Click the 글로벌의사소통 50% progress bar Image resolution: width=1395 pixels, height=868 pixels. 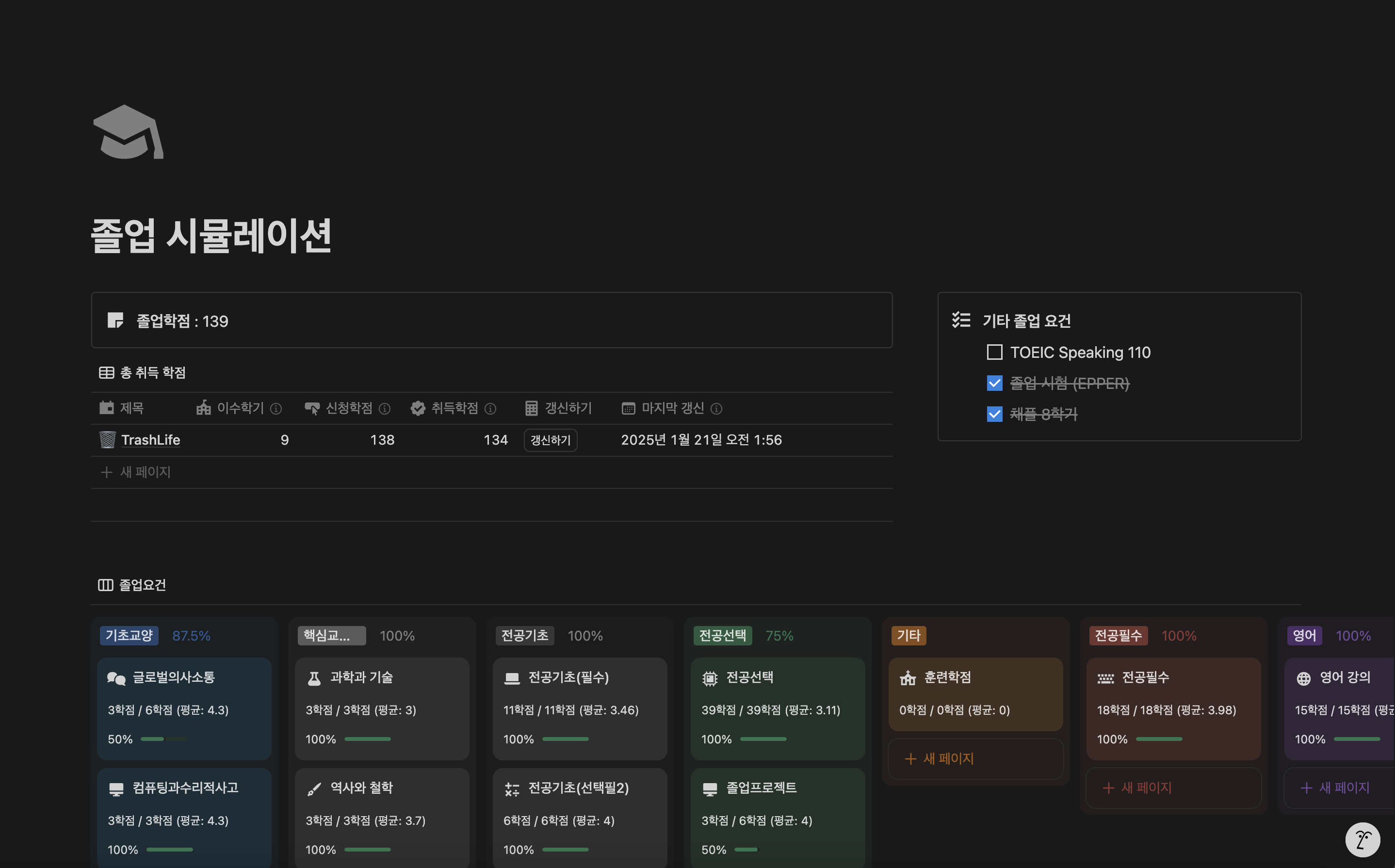(163, 739)
